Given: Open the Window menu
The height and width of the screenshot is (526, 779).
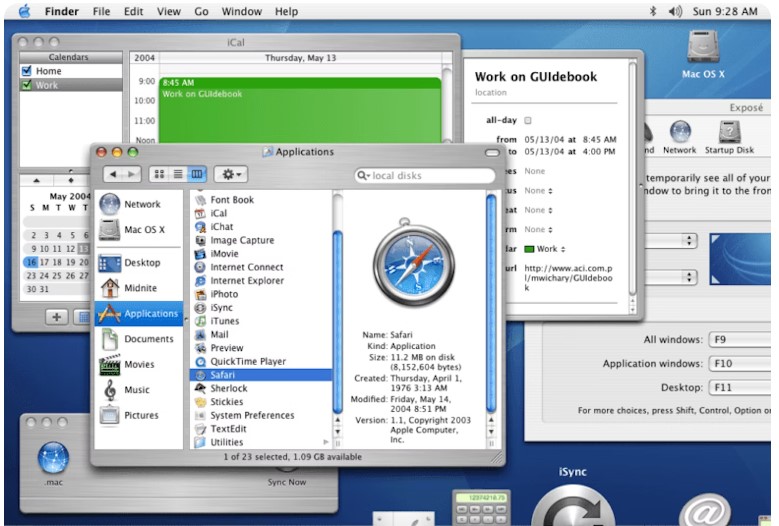Looking at the screenshot, I should point(241,11).
